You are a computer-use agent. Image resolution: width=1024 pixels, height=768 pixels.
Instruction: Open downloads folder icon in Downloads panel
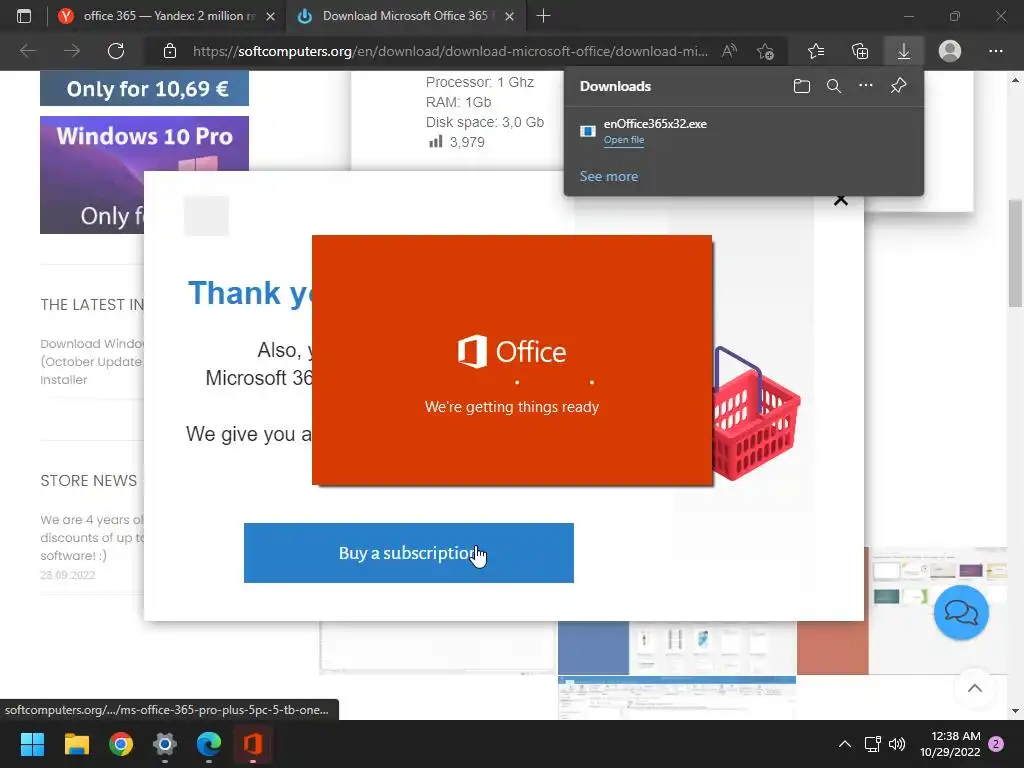pyautogui.click(x=802, y=86)
